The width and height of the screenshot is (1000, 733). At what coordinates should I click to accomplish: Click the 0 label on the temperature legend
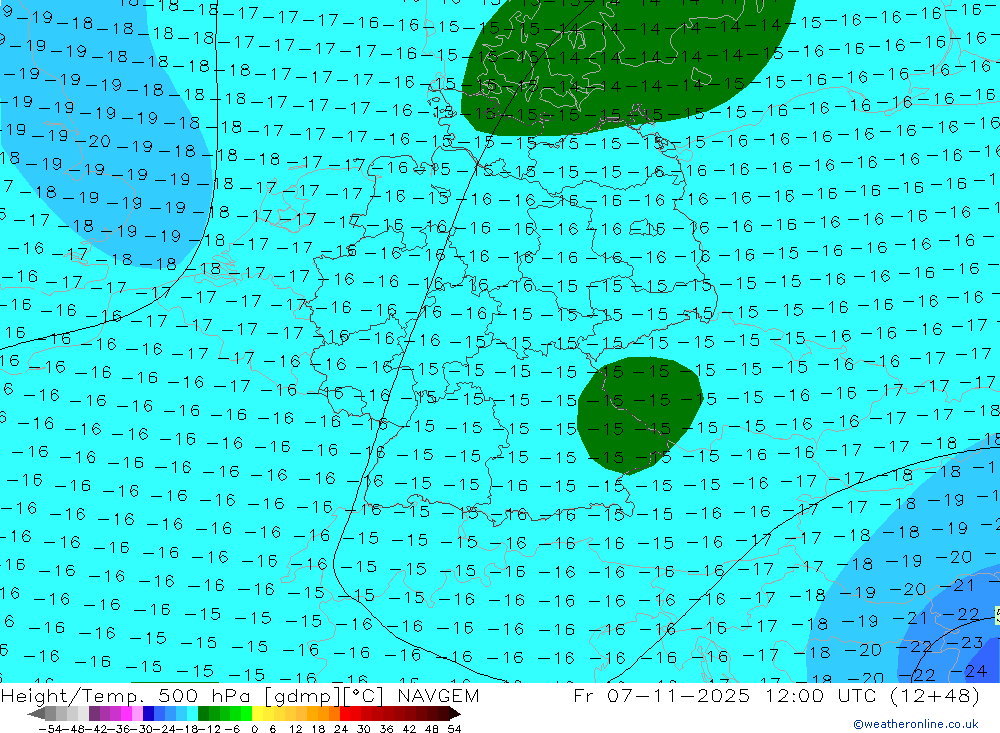[254, 729]
